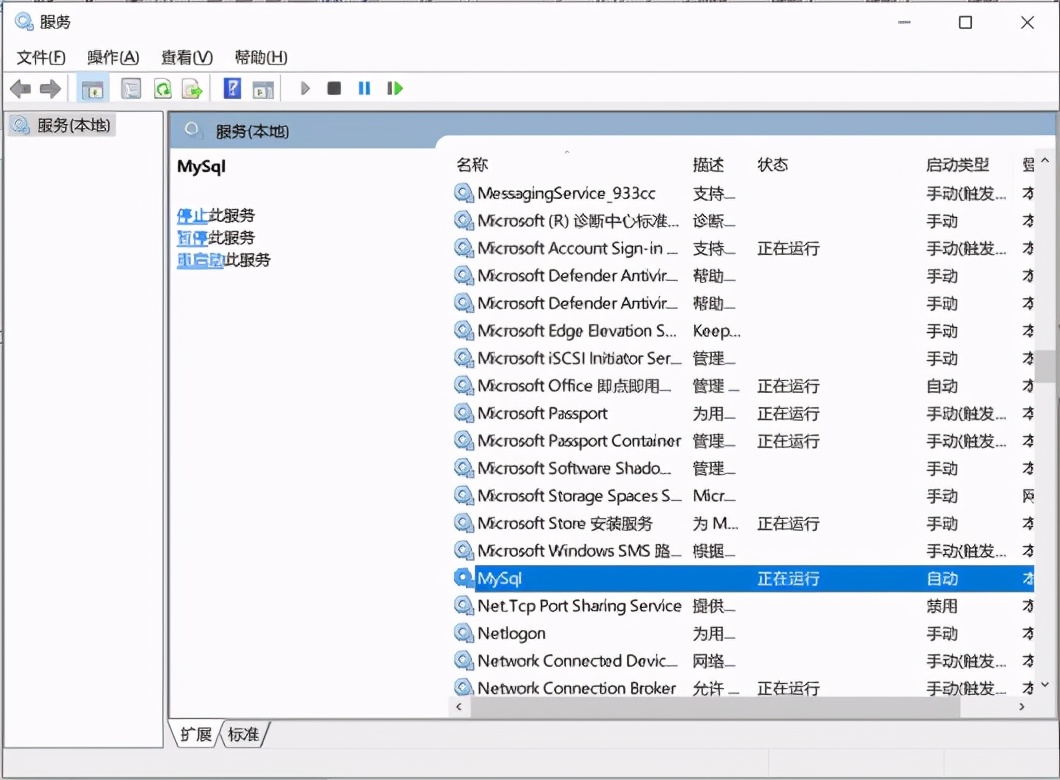Click the vertical scrollbar thumb
1060x780 pixels.
tap(1047, 366)
